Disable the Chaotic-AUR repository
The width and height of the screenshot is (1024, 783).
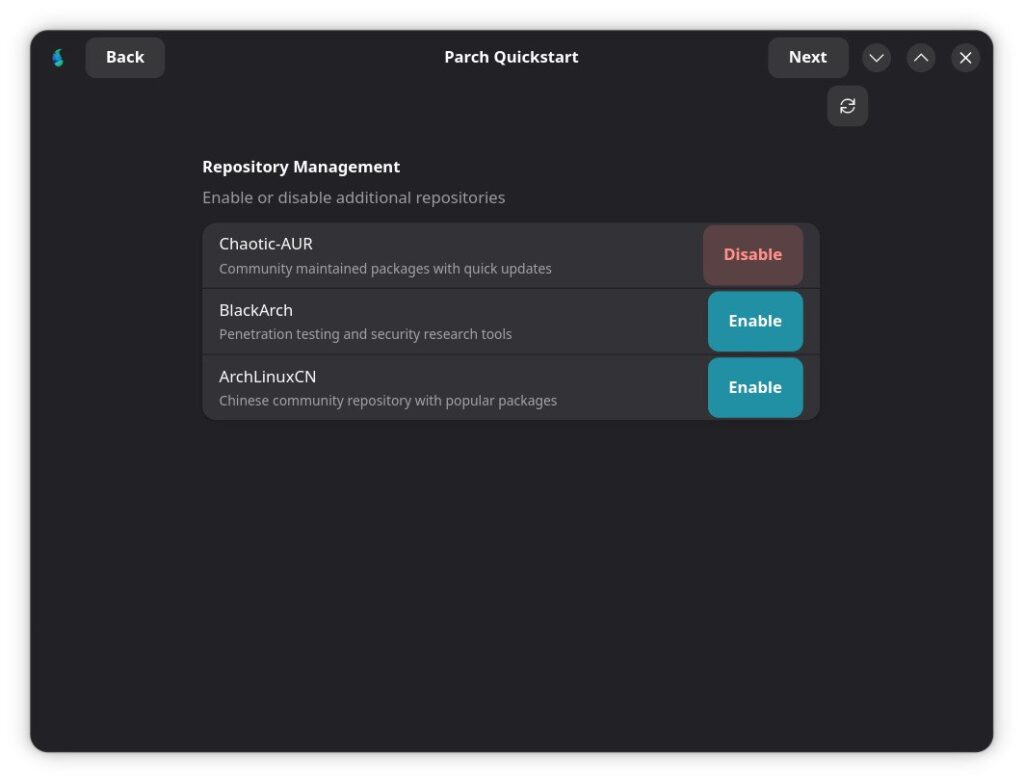tap(753, 255)
